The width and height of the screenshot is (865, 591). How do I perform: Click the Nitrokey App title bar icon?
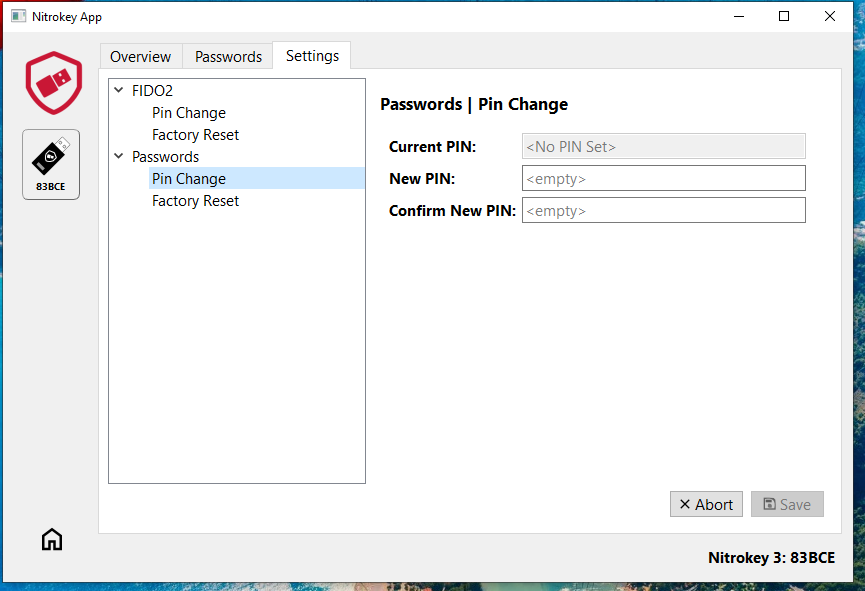18,17
